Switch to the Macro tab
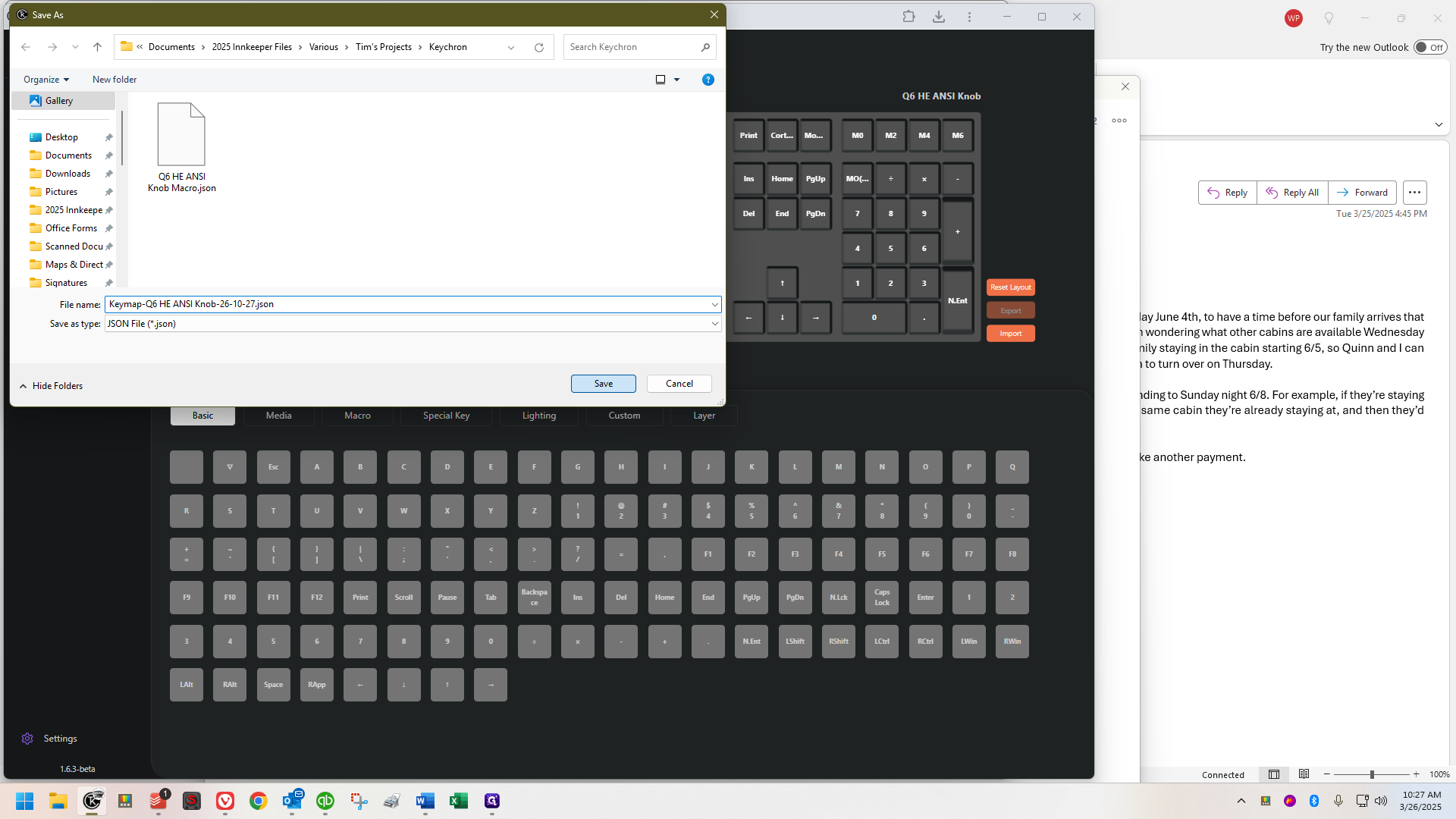This screenshot has height=819, width=1456. pyautogui.click(x=357, y=416)
